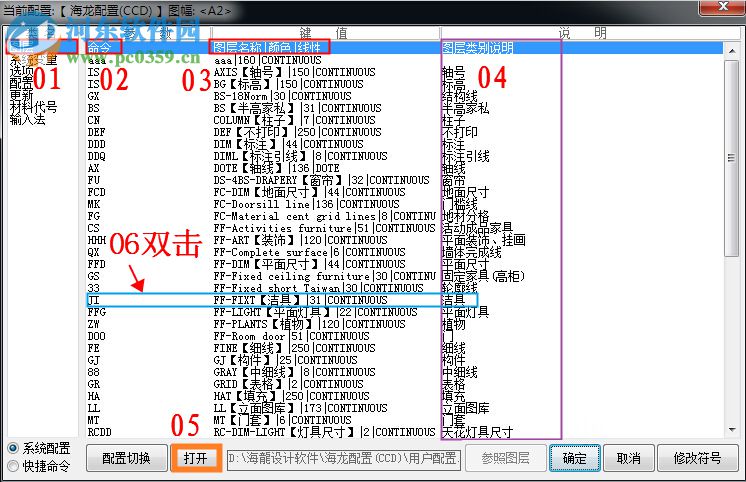
Task: Select the FF-Activities furniture 活动成品家具 row
Action: click(404, 228)
